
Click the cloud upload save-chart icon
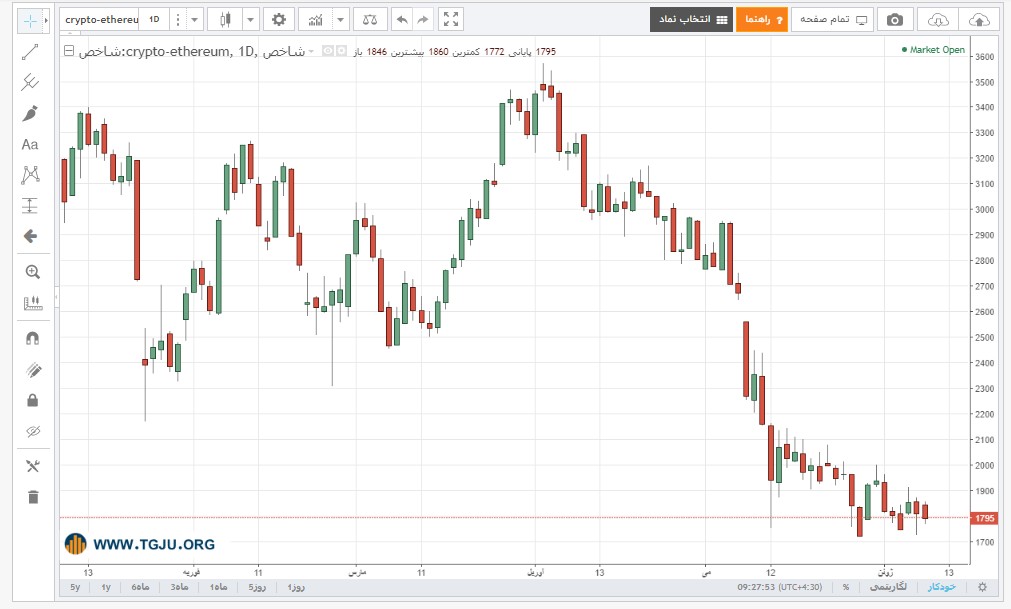pyautogui.click(x=979, y=20)
